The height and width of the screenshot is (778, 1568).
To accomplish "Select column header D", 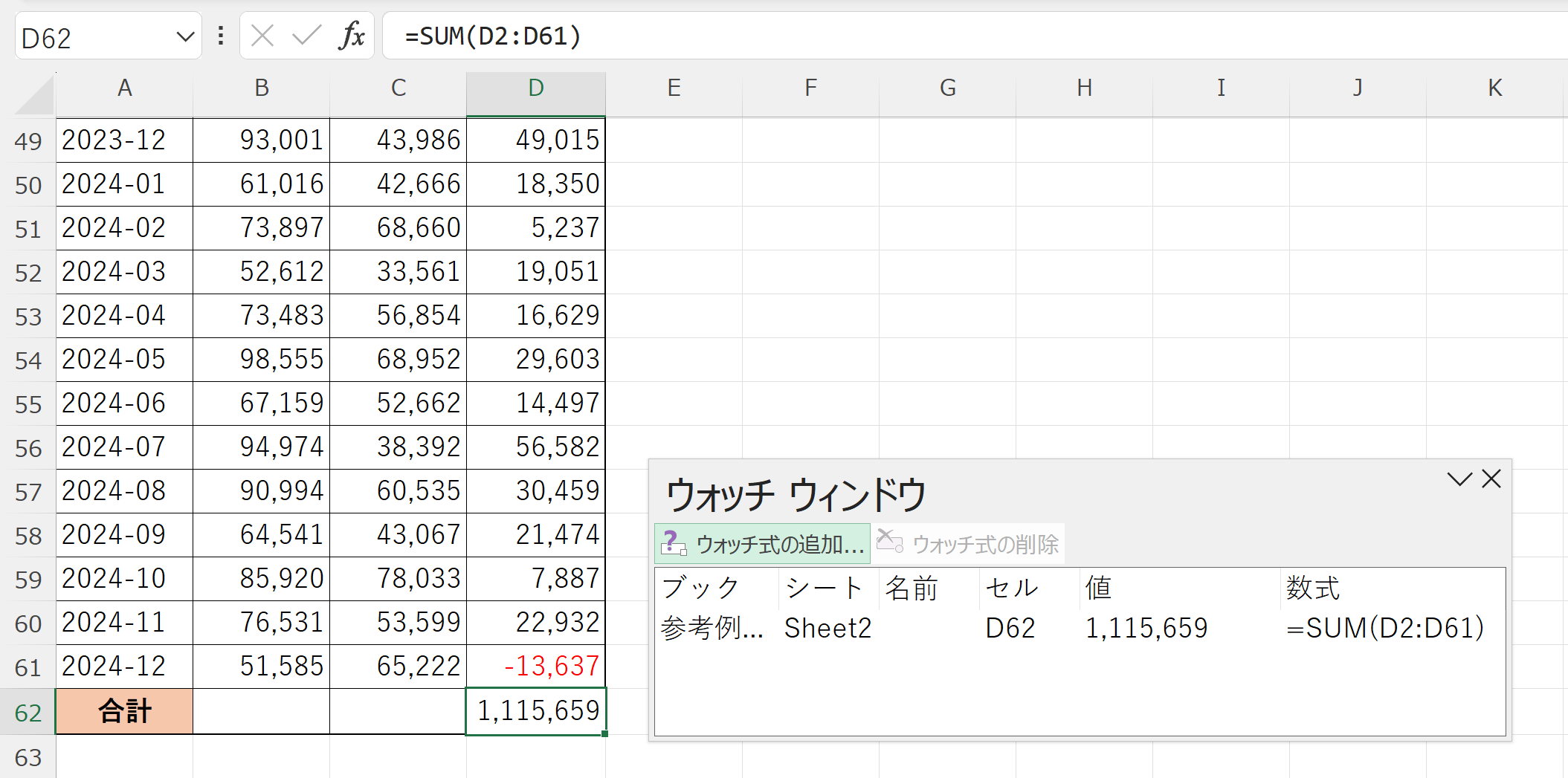I will click(535, 87).
